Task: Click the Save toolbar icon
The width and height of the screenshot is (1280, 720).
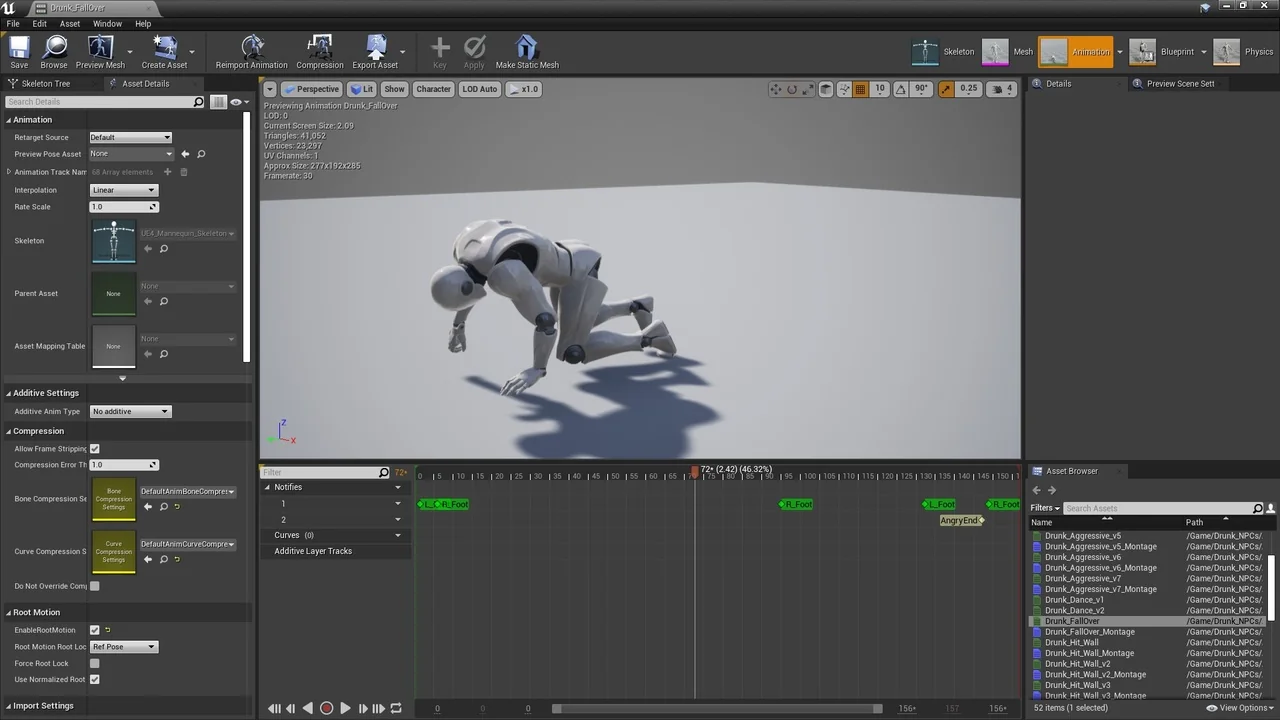Action: (19, 51)
